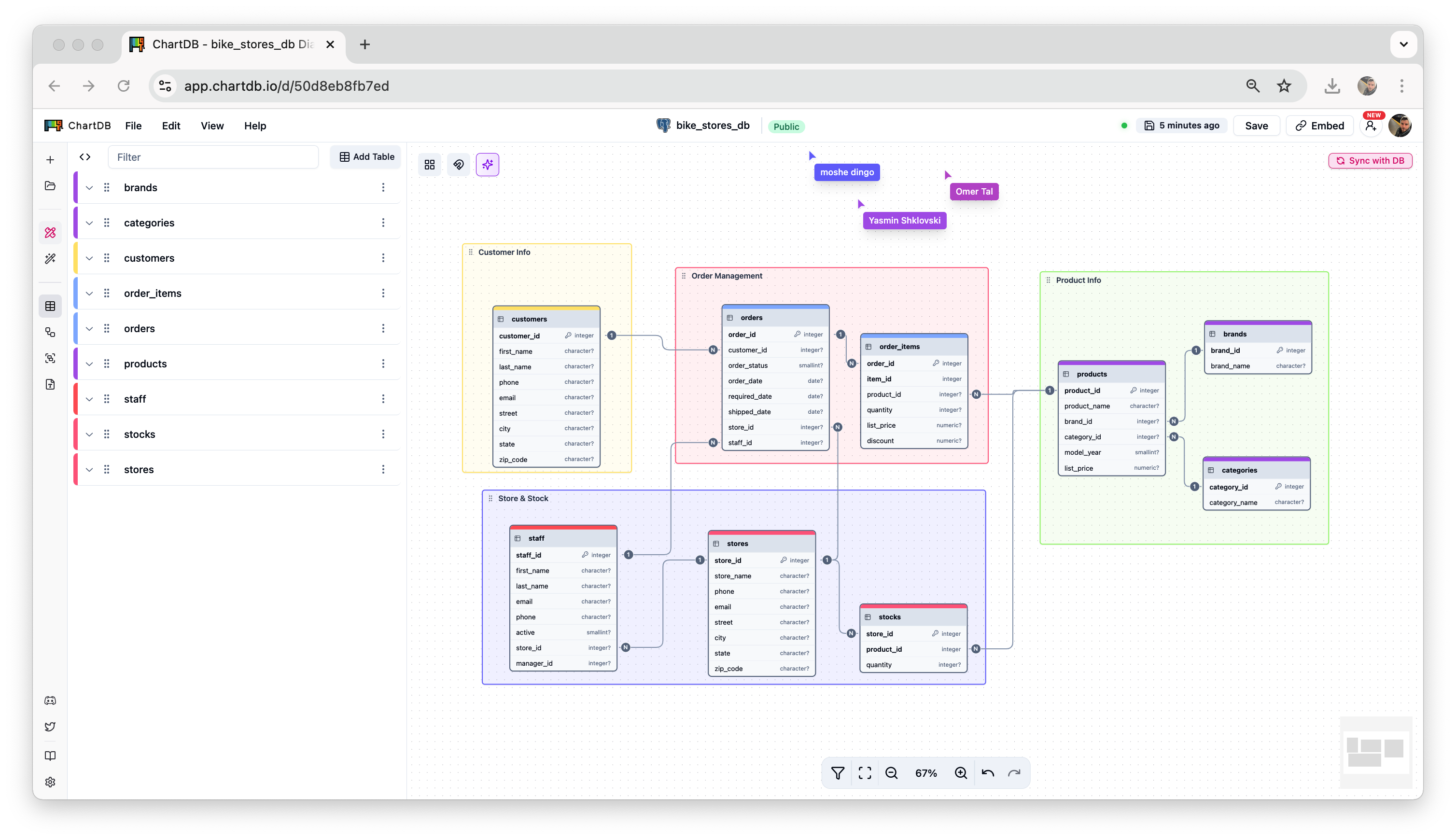
Task: Click the Add Table button
Action: click(x=366, y=157)
